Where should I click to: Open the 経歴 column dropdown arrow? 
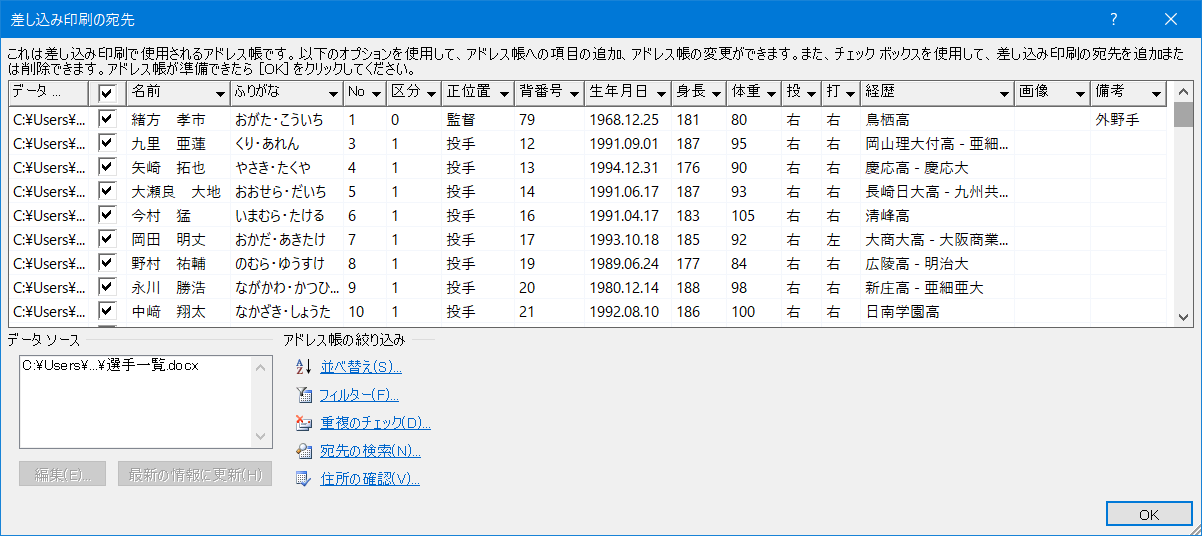1004,93
